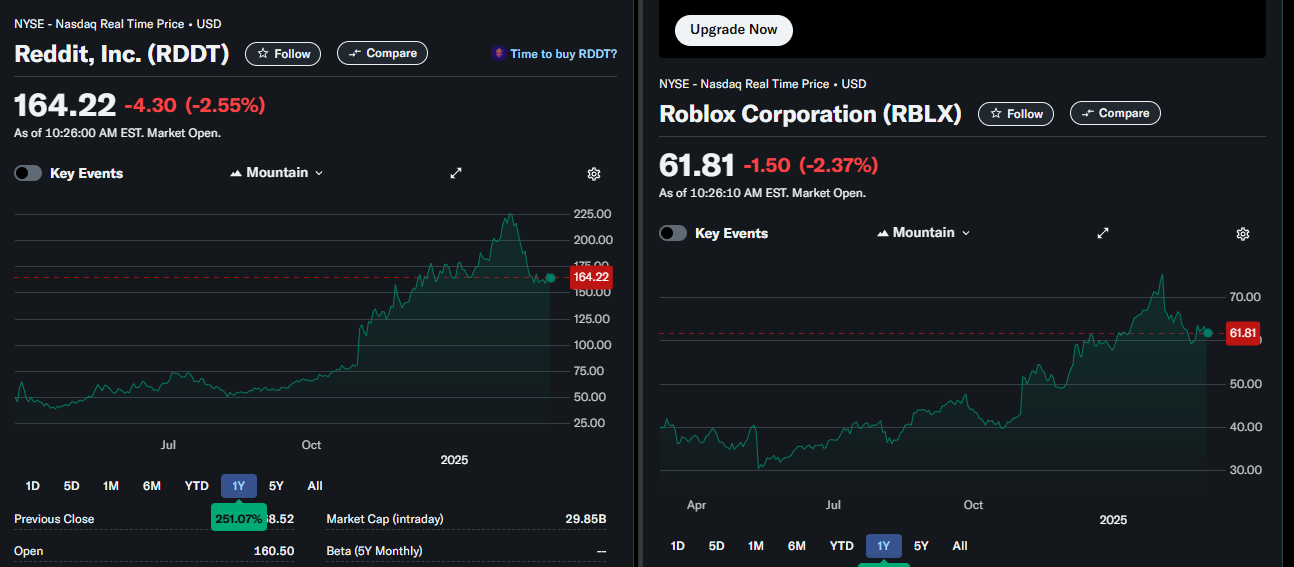Select the 6M range on the Roblox chart
1294x567 pixels.
click(x=796, y=546)
